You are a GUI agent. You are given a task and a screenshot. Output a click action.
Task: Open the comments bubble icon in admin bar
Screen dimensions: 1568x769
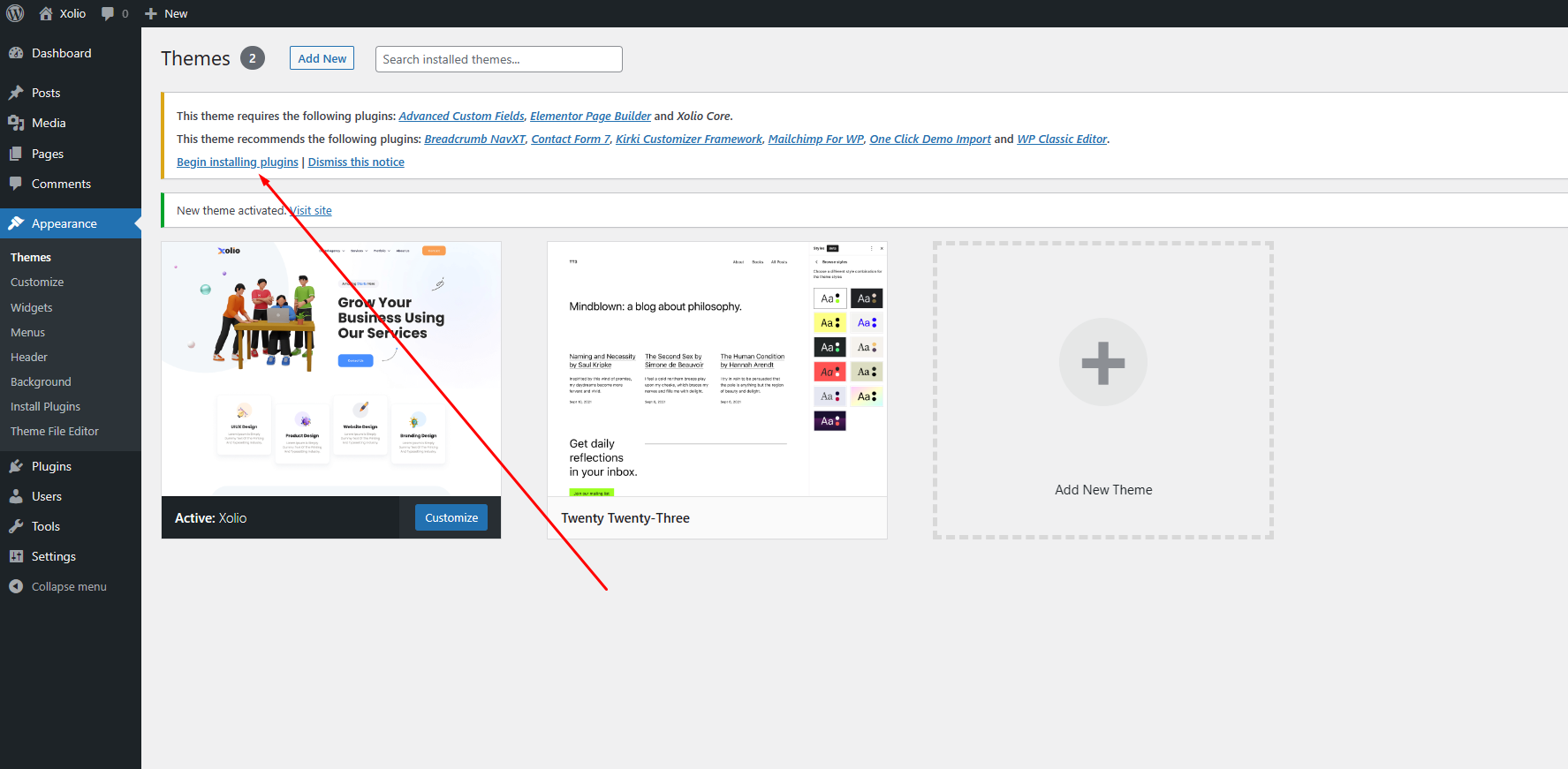(108, 13)
